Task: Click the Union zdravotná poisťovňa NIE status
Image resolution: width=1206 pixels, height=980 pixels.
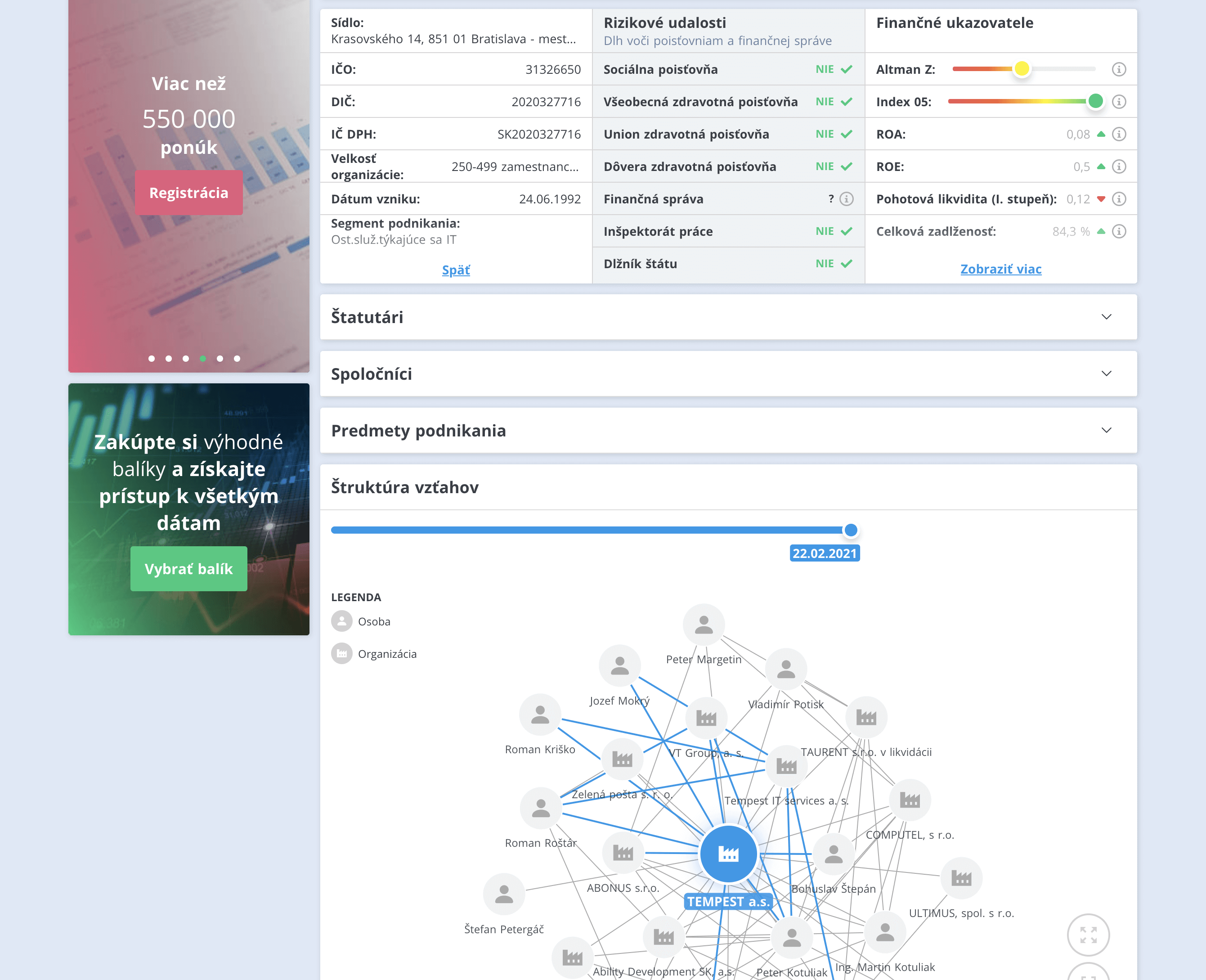Action: pyautogui.click(x=834, y=134)
